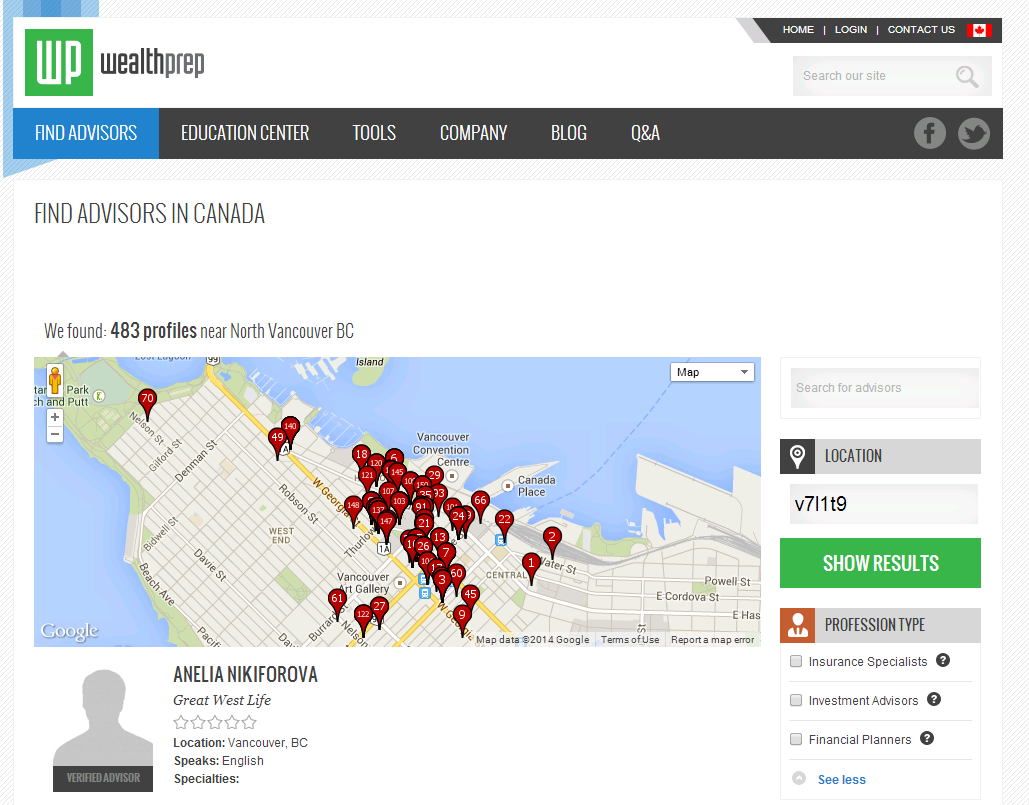Open the Map type dropdown

[x=712, y=372]
